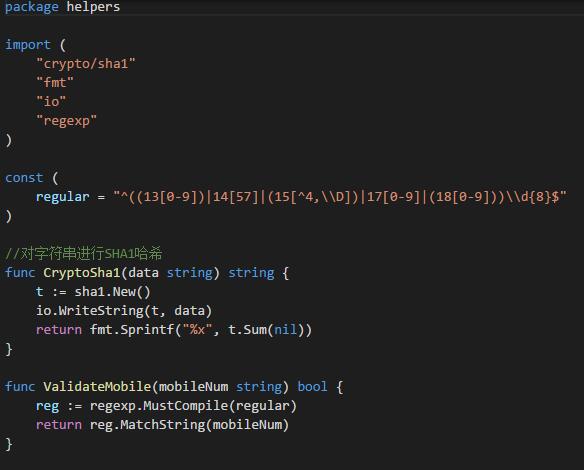The image size is (584, 470).
Task: Click the package helpers declaration line
Action: 63,7
